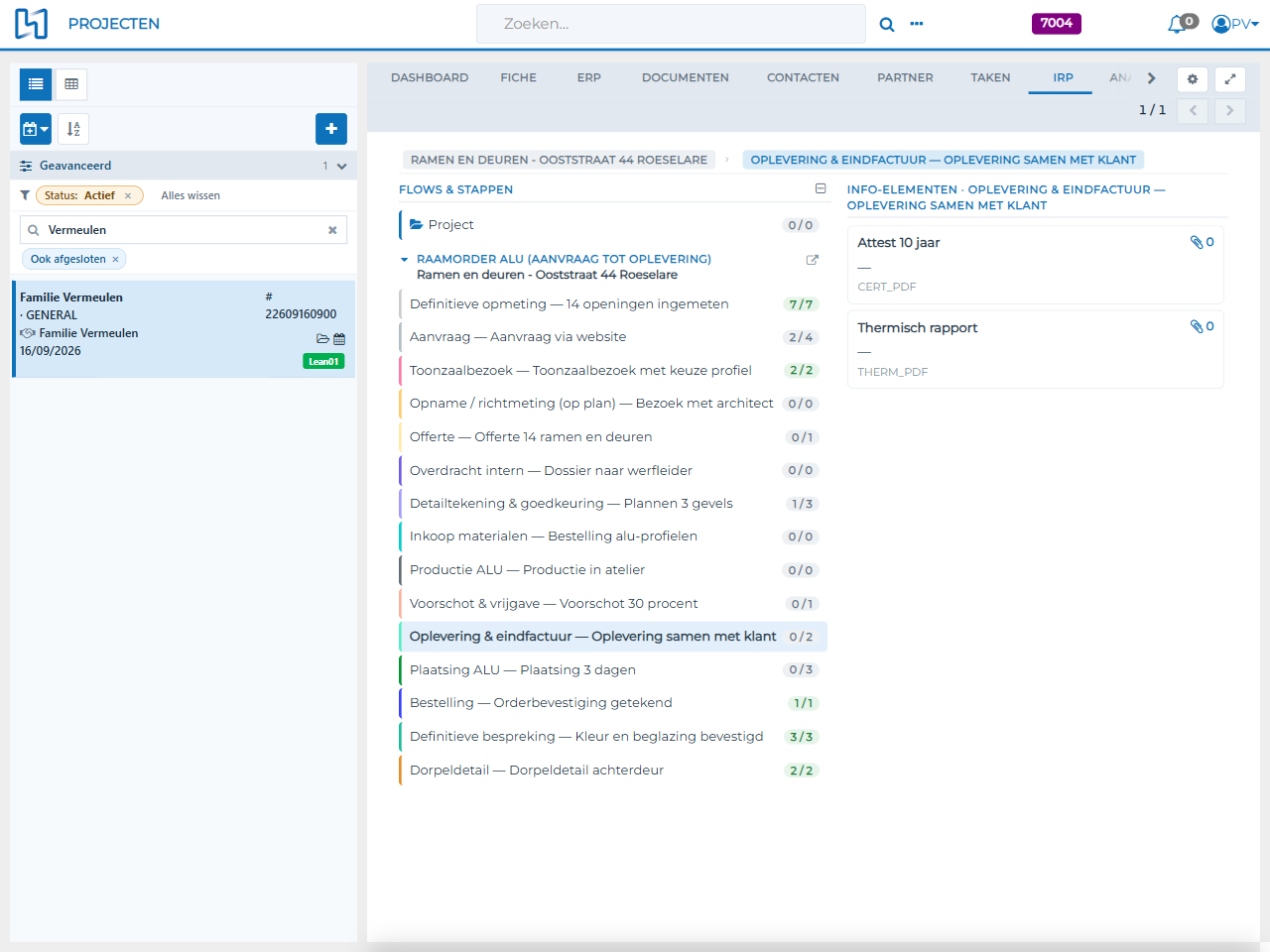Click the alphabetical sort icon
Screen dimensions: 1270x952
(x=73, y=129)
